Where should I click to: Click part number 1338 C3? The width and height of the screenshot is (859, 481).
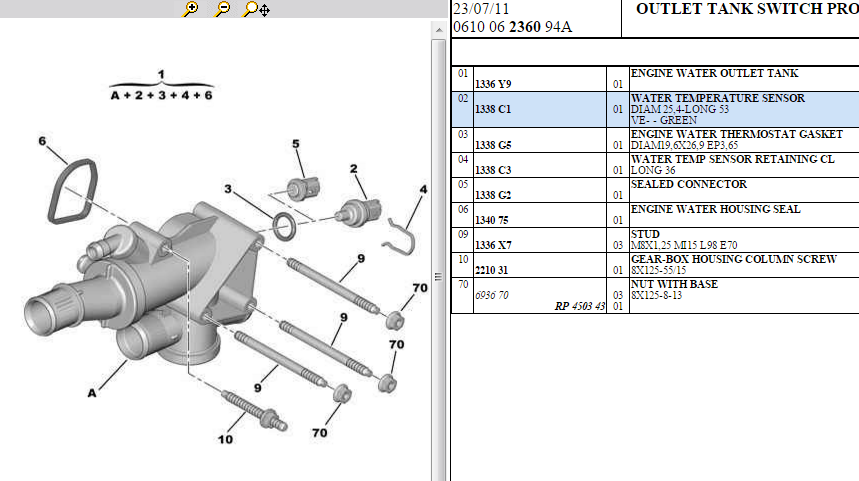point(493,170)
